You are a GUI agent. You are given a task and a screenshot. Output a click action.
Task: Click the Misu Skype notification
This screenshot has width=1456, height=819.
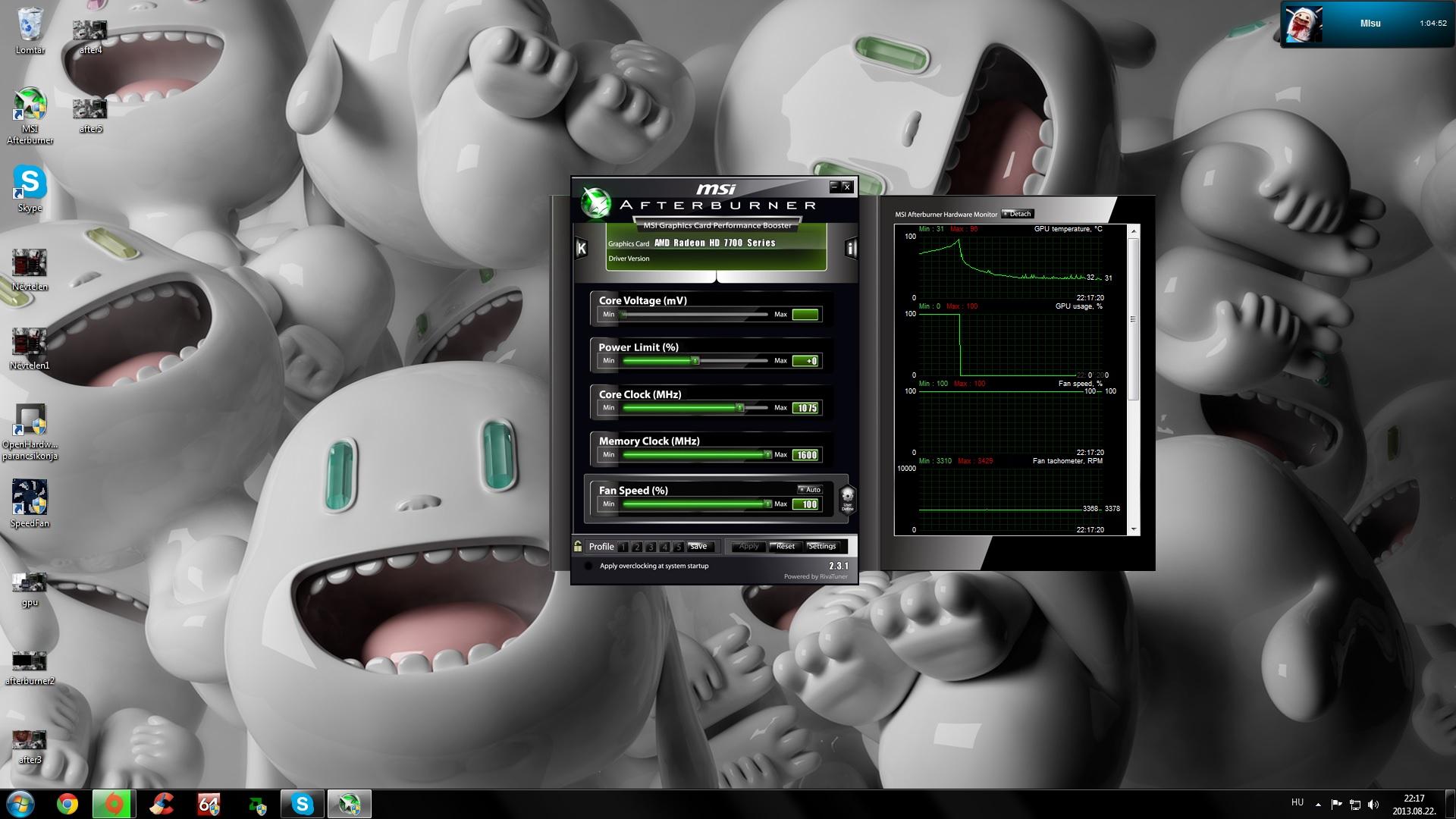tap(1367, 24)
